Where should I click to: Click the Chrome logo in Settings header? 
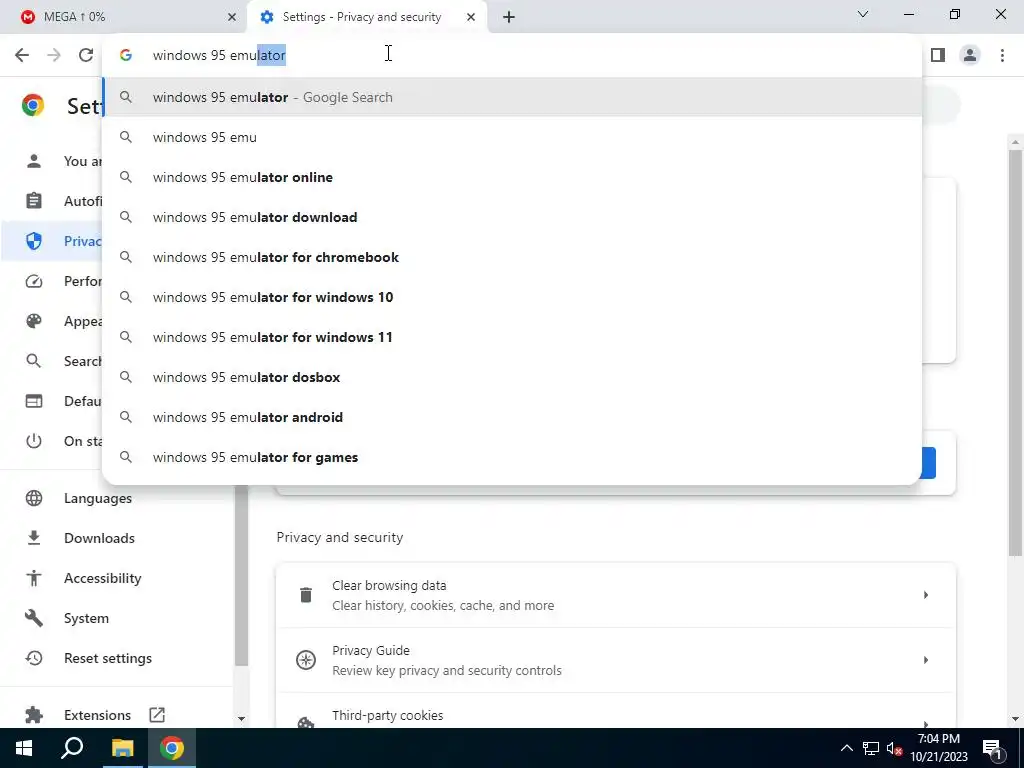(33, 105)
